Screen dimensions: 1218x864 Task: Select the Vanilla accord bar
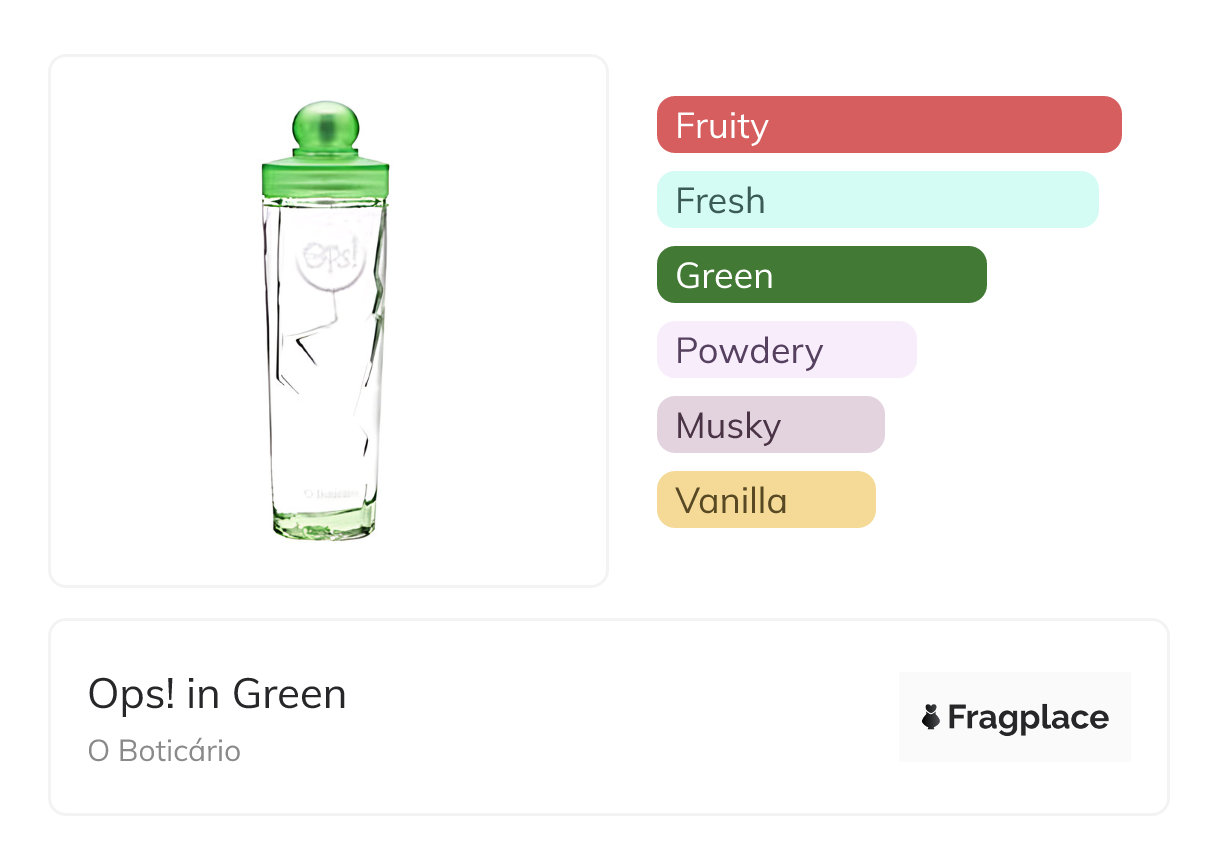point(765,500)
